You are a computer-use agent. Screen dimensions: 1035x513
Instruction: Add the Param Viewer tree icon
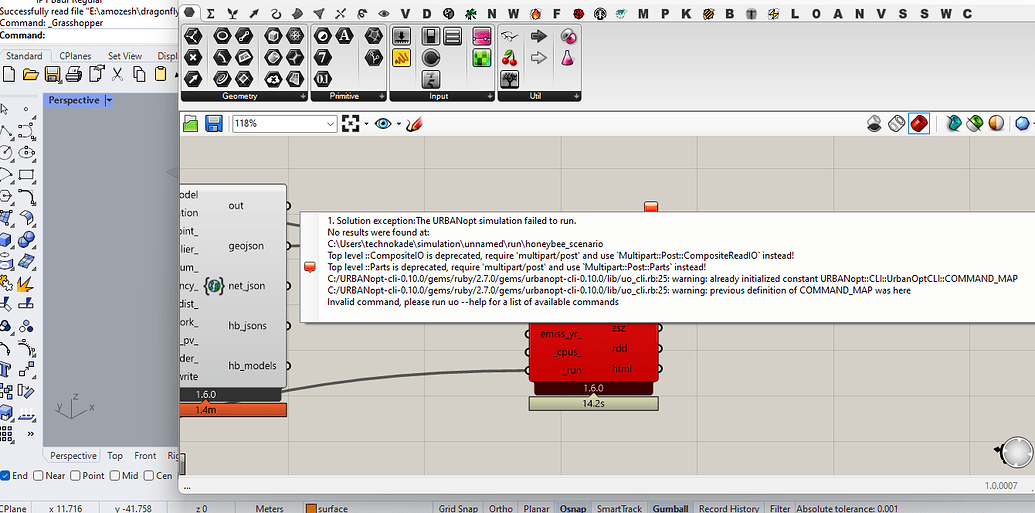click(510, 79)
